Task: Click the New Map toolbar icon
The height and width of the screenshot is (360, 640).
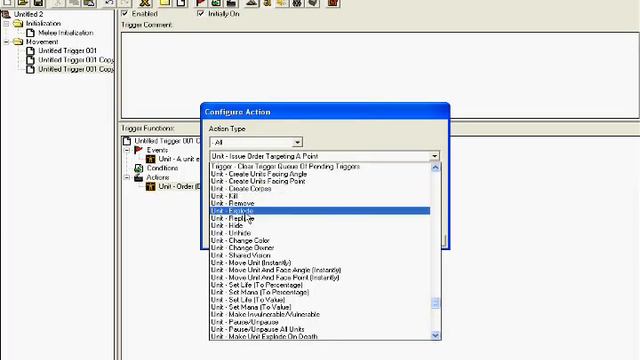Action: (x=7, y=3)
